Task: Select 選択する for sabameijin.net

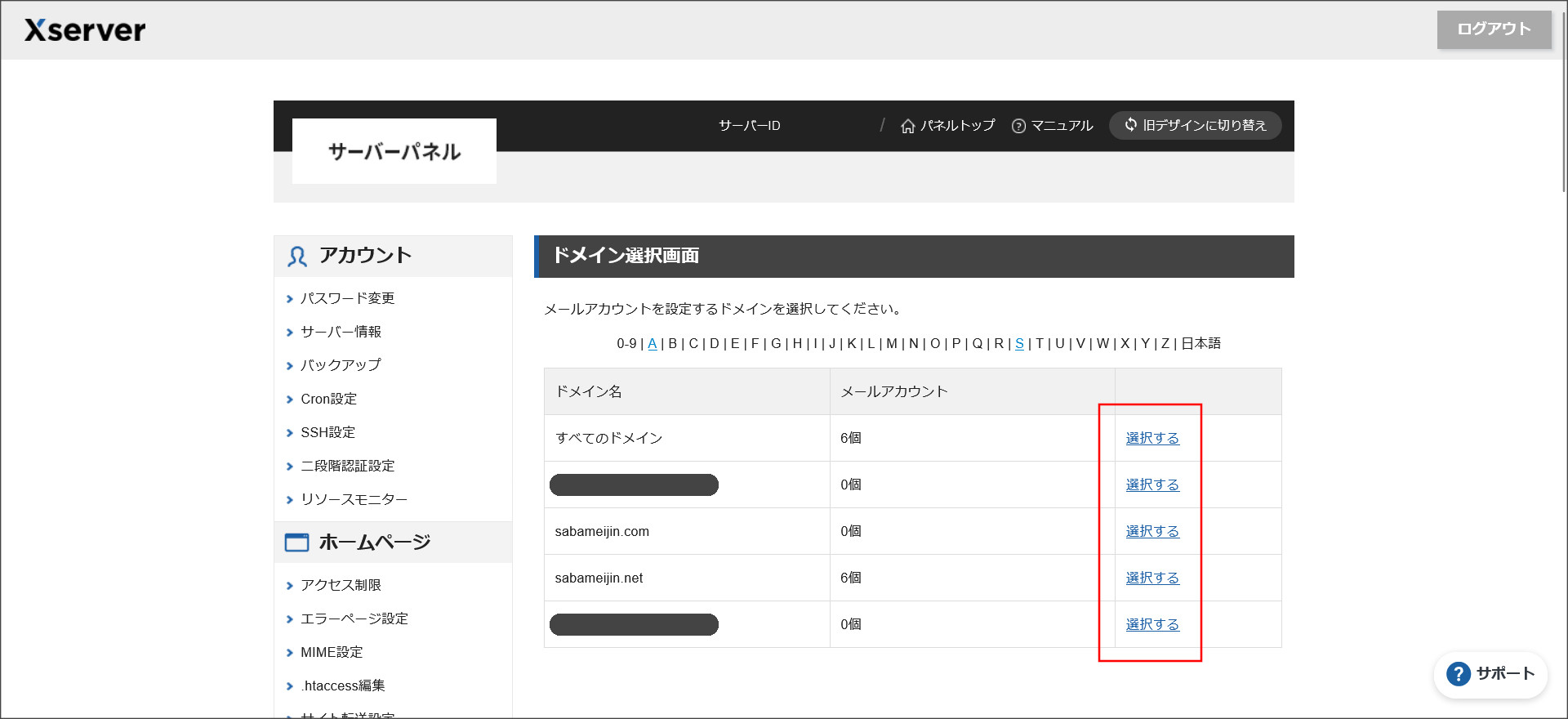Action: click(x=1152, y=578)
